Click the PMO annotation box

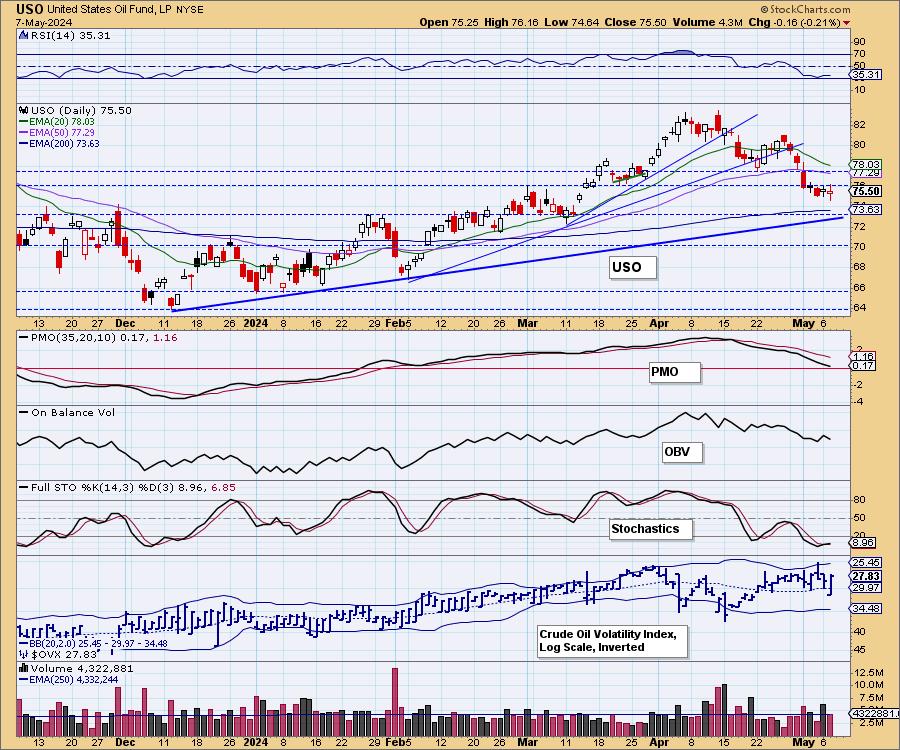coord(674,372)
